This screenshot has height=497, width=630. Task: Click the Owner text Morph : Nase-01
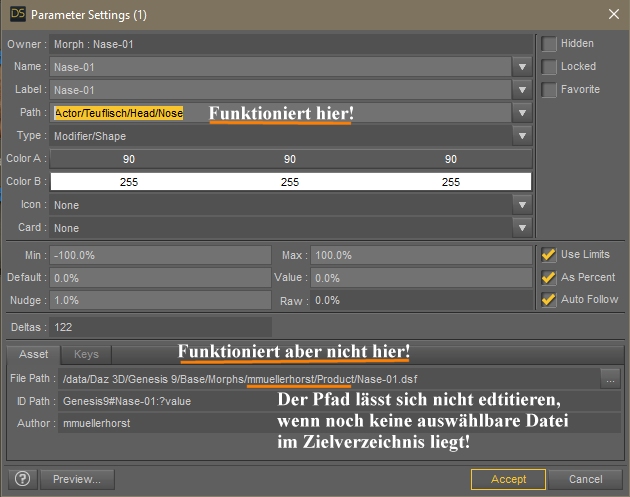coord(94,44)
